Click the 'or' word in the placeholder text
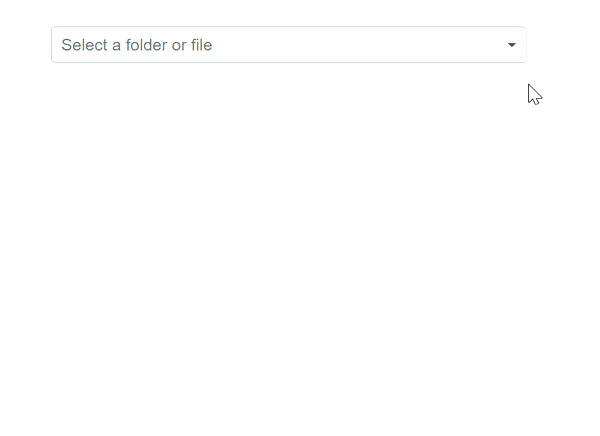The width and height of the screenshot is (600, 436). tap(179, 45)
